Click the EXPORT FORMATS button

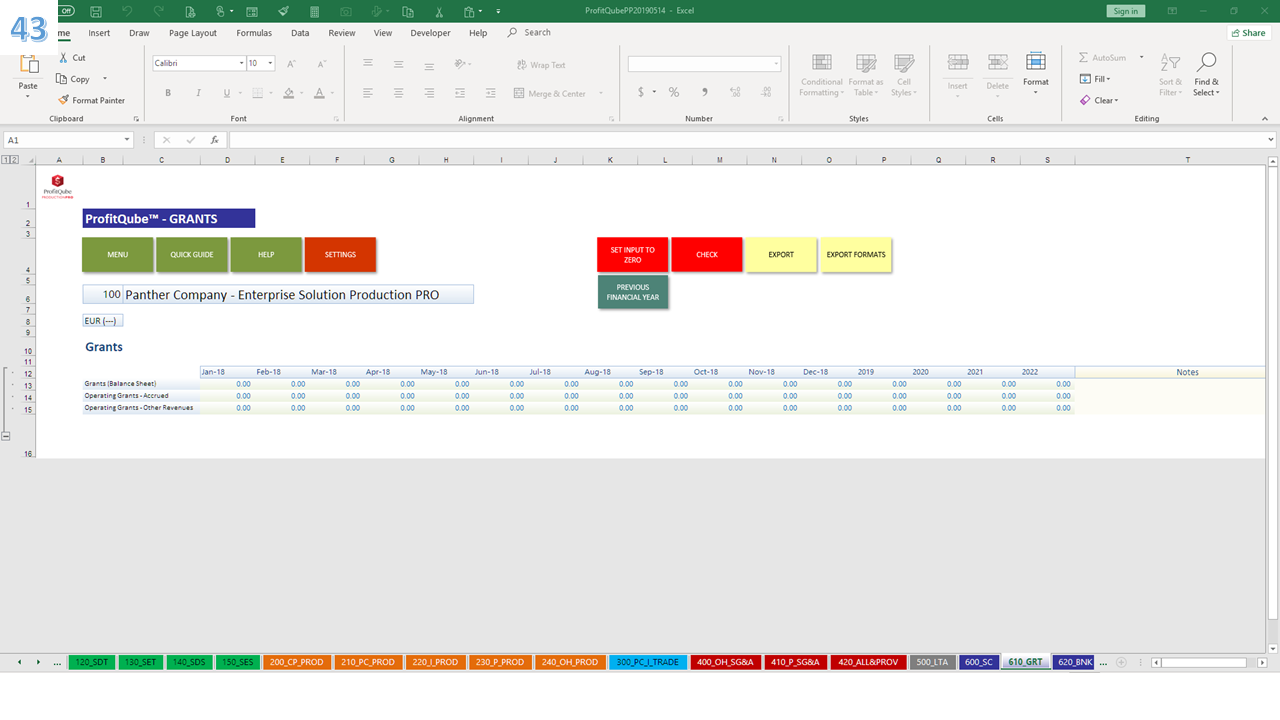click(855, 255)
